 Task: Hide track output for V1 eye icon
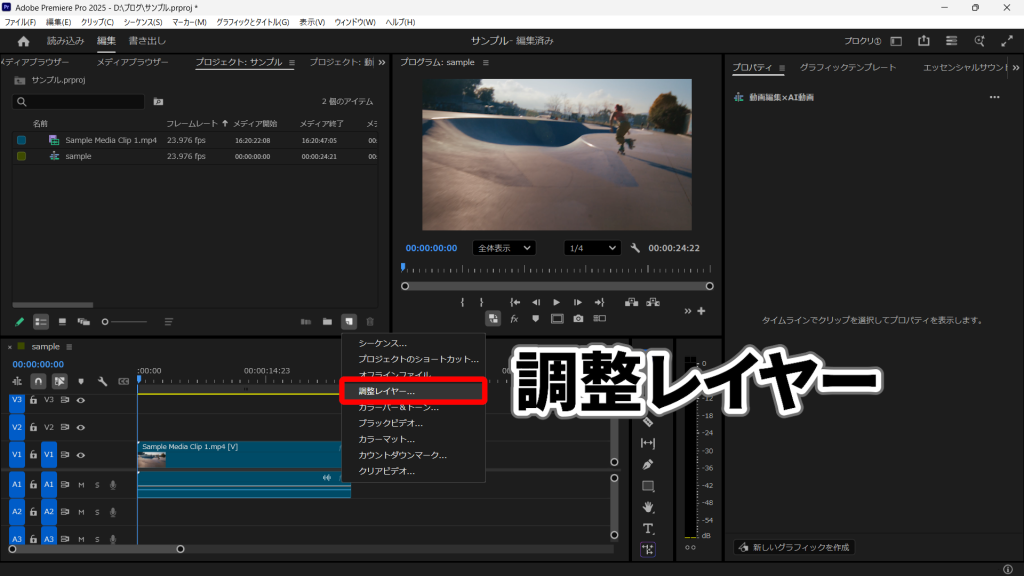pos(81,455)
